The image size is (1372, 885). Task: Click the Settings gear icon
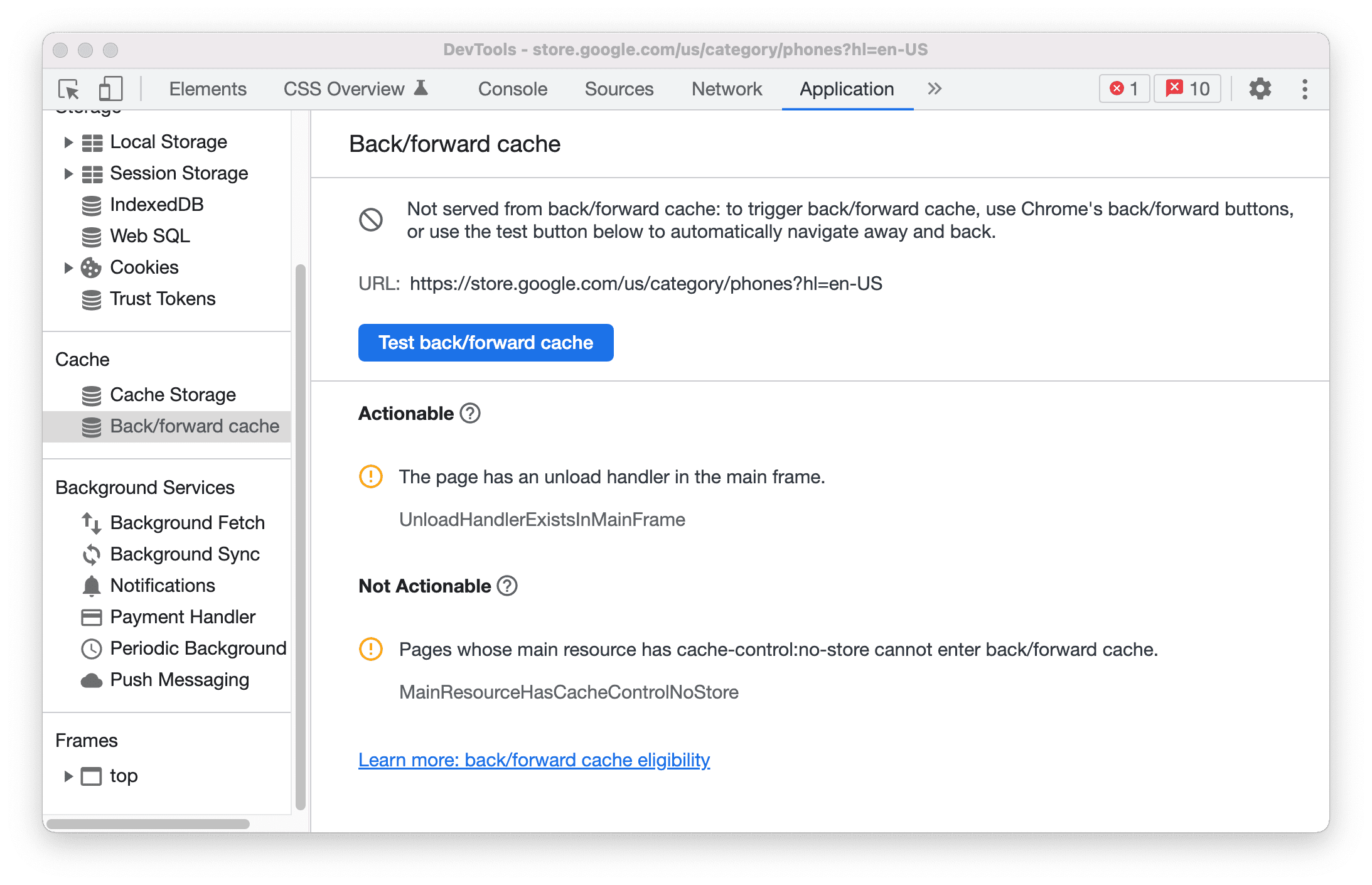(1258, 89)
